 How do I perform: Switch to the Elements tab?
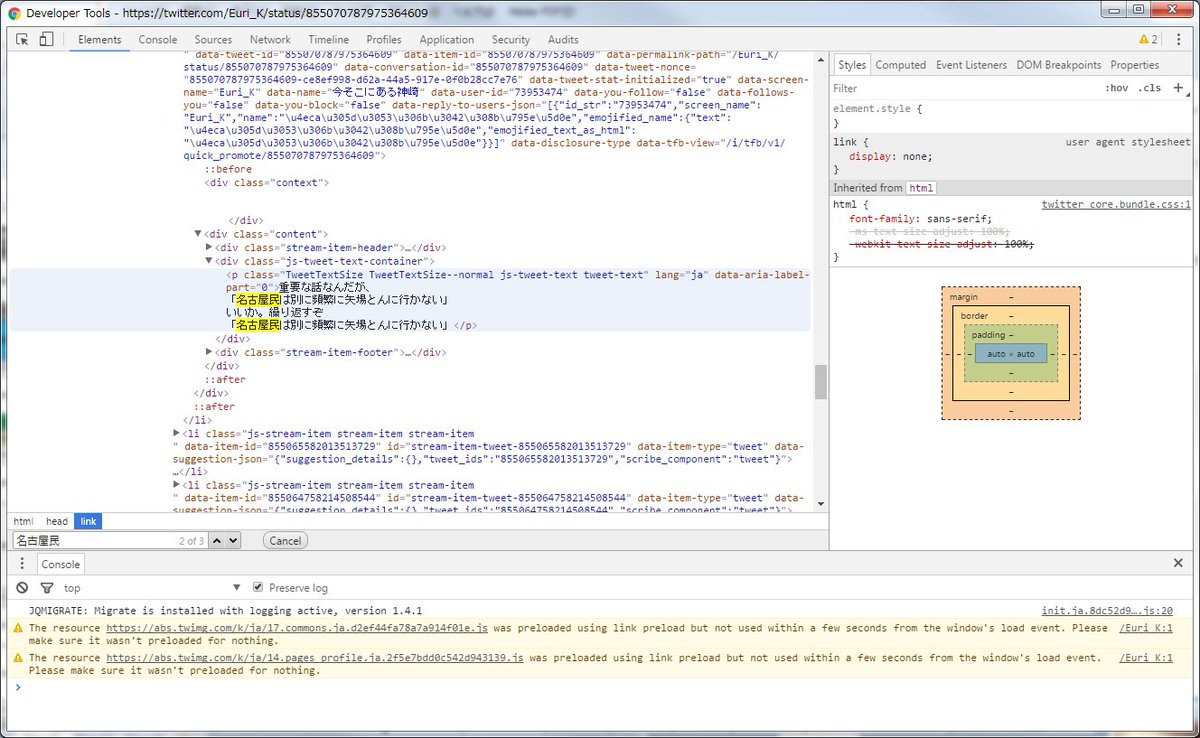(99, 40)
